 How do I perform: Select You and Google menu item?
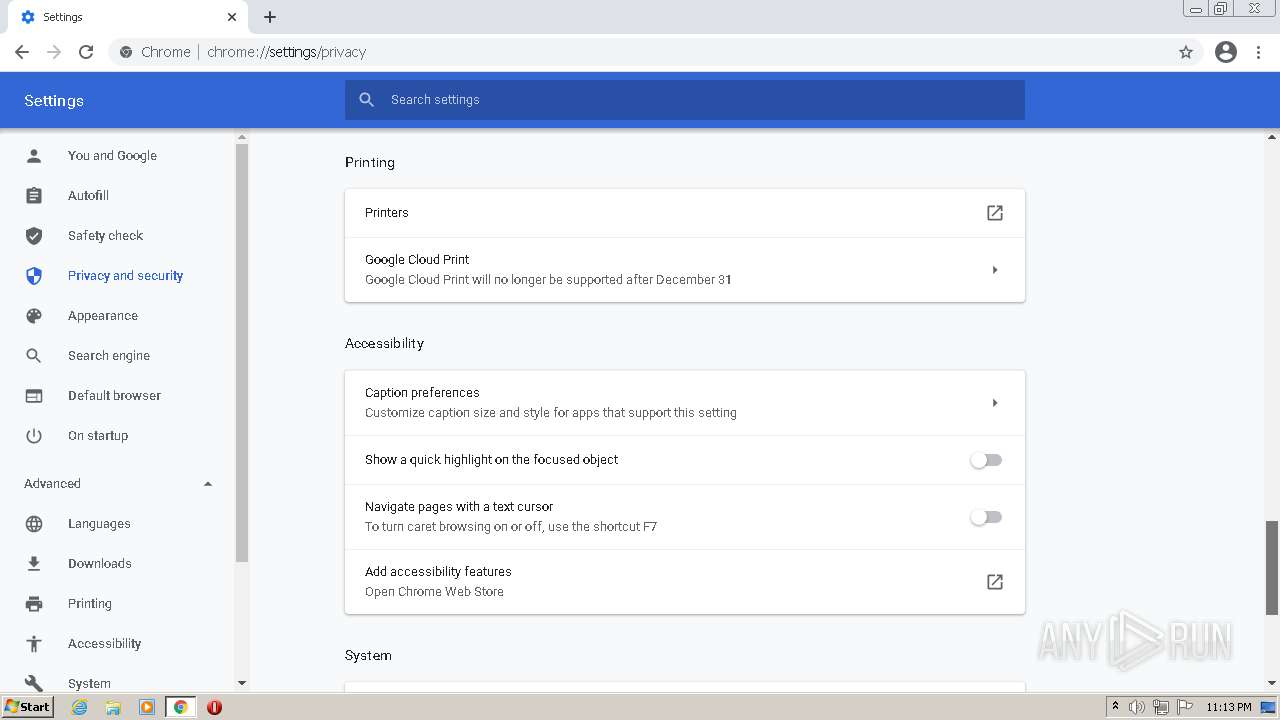coord(112,155)
